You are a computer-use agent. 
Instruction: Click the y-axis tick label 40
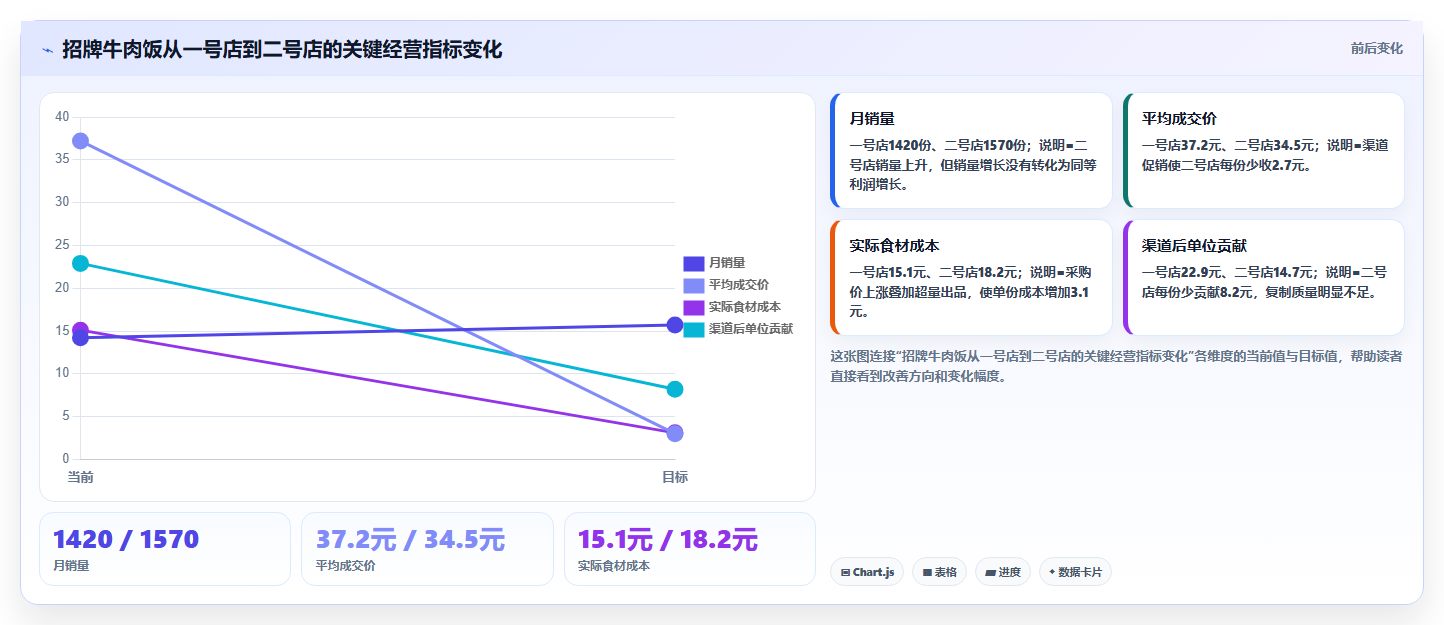62,117
